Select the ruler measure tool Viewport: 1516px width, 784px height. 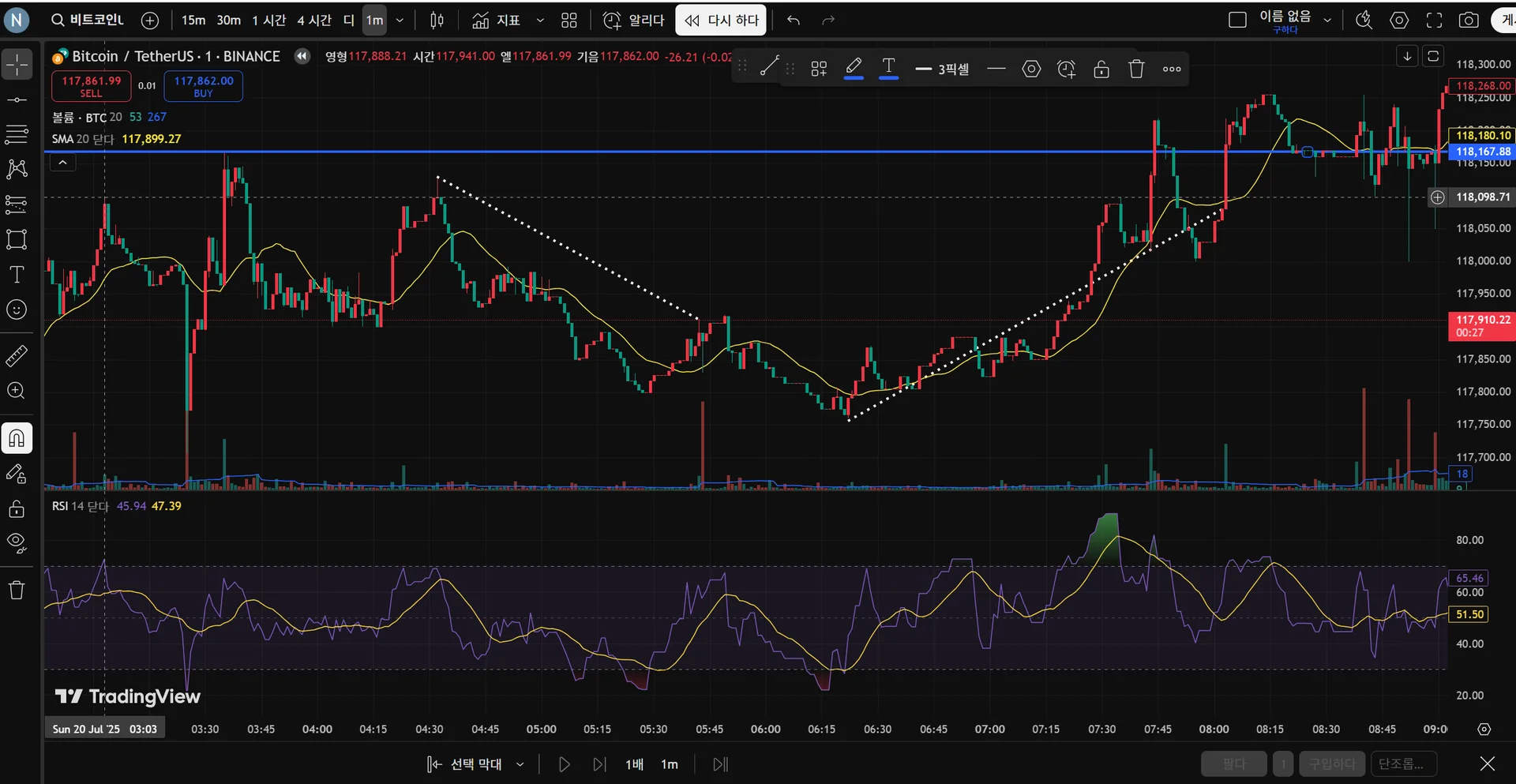[x=17, y=356]
